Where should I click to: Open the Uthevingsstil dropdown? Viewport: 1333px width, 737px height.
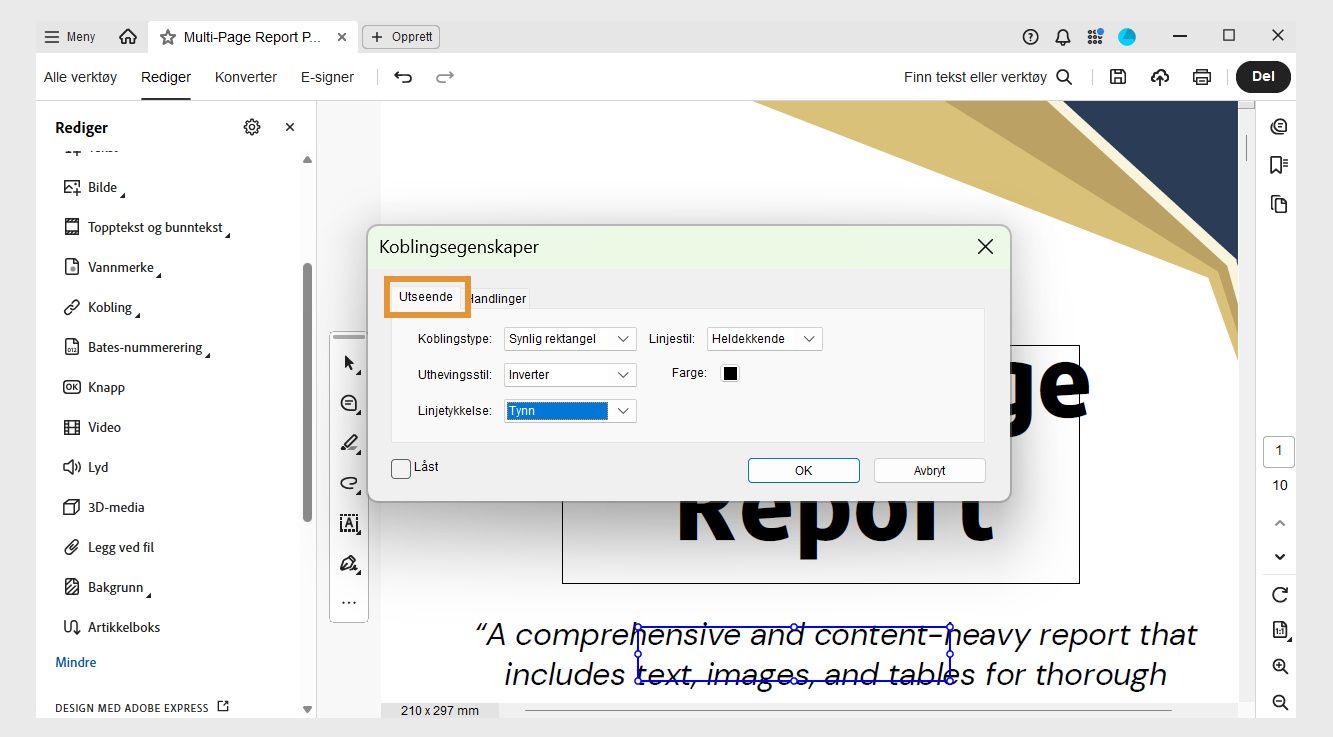tap(570, 375)
